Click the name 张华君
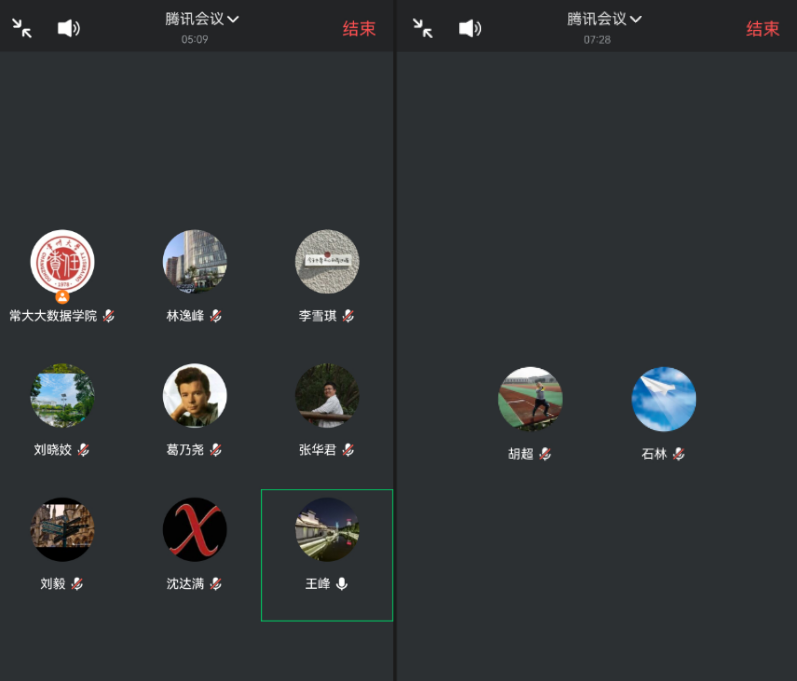The image size is (797, 681). pyautogui.click(x=318, y=450)
